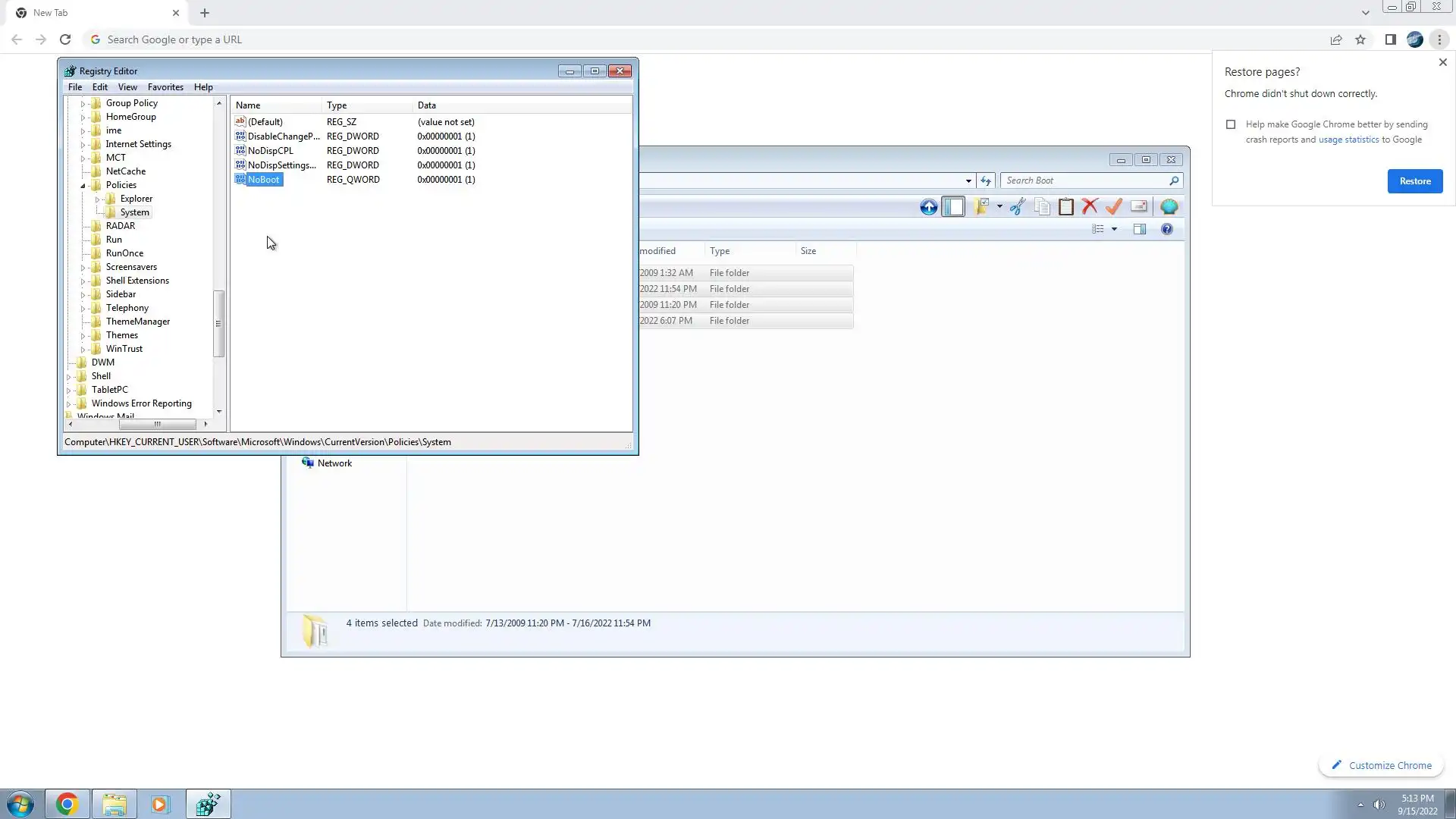Click the registry tree vertical scrollbar
The width and height of the screenshot is (1456, 819).
tap(218, 323)
